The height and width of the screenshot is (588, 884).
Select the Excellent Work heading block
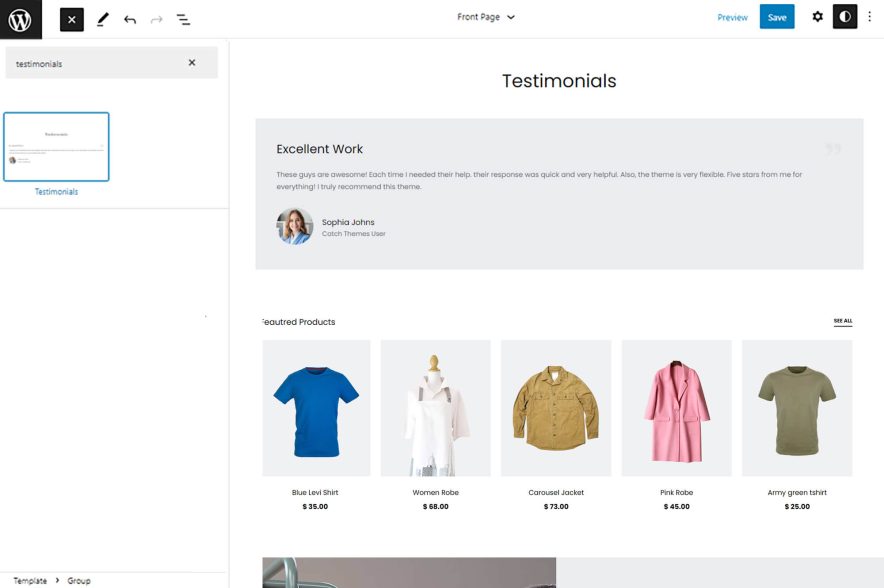pos(320,148)
